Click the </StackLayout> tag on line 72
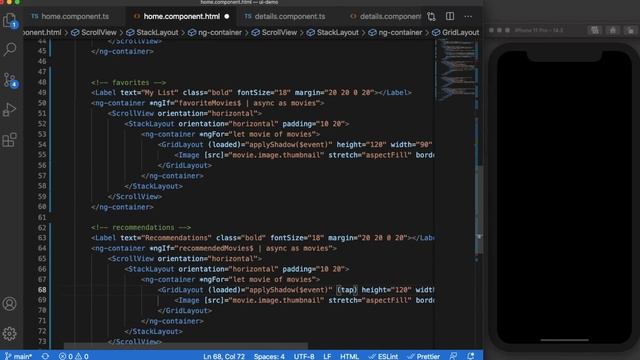The height and width of the screenshot is (360, 640). point(153,331)
